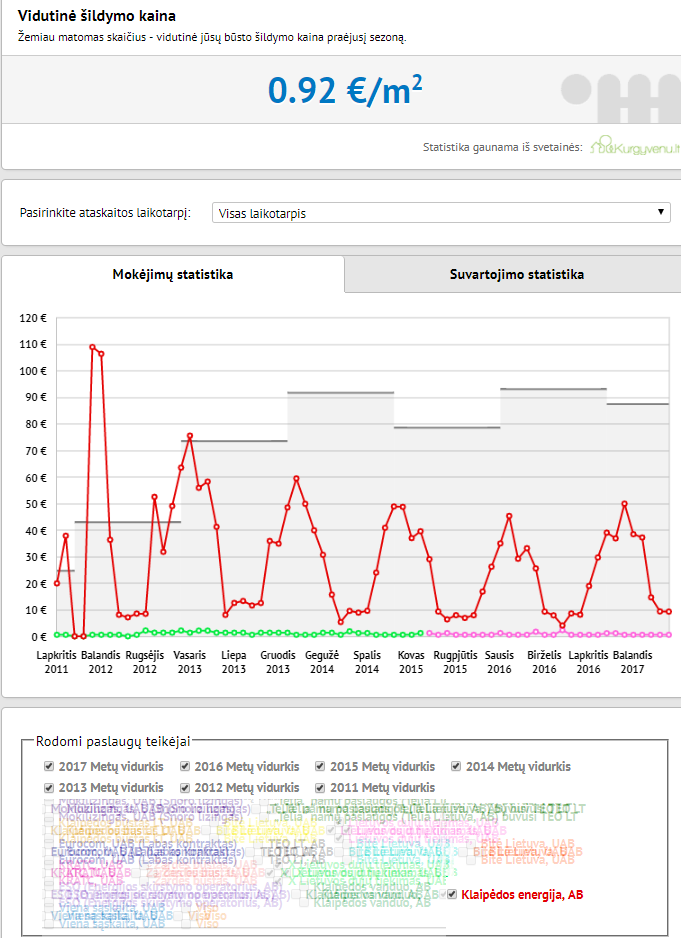681x938 pixels.
Task: Click the 0.92 €/m² price figure
Action: coord(345,90)
